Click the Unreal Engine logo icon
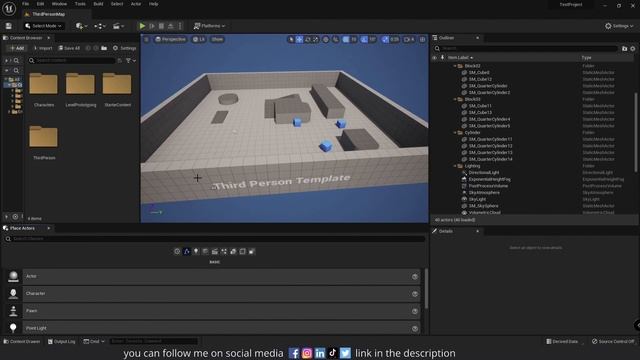This screenshot has width=640, height=360. (x=9, y=8)
